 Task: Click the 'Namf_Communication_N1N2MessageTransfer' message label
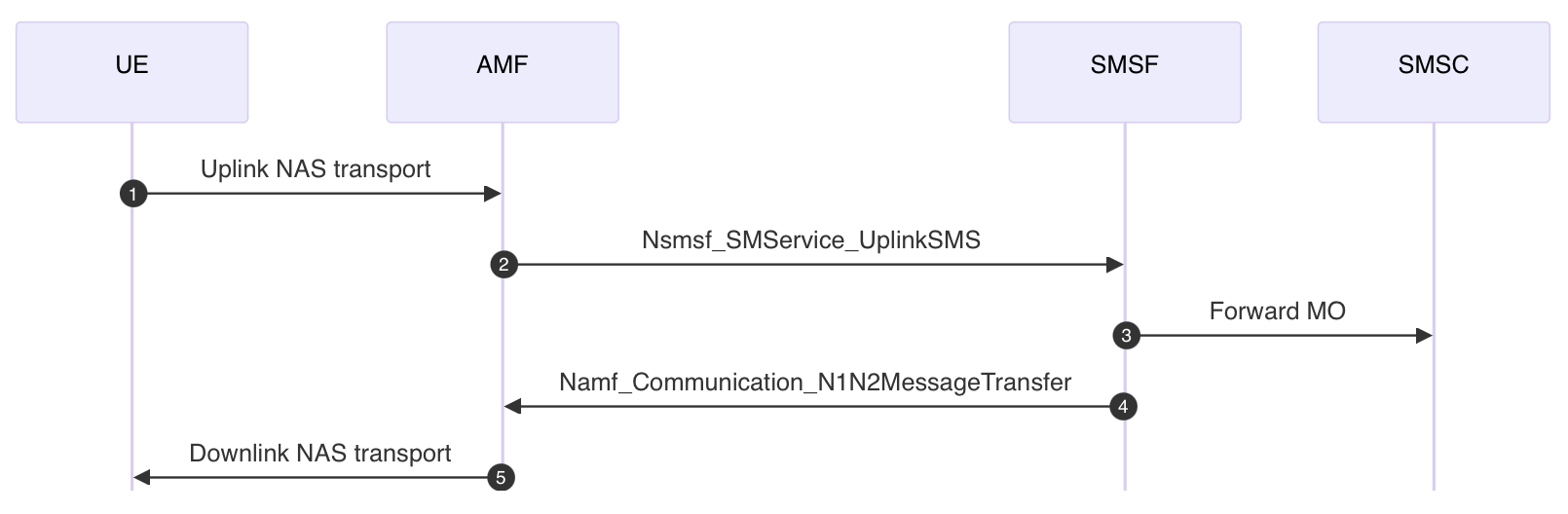click(815, 383)
